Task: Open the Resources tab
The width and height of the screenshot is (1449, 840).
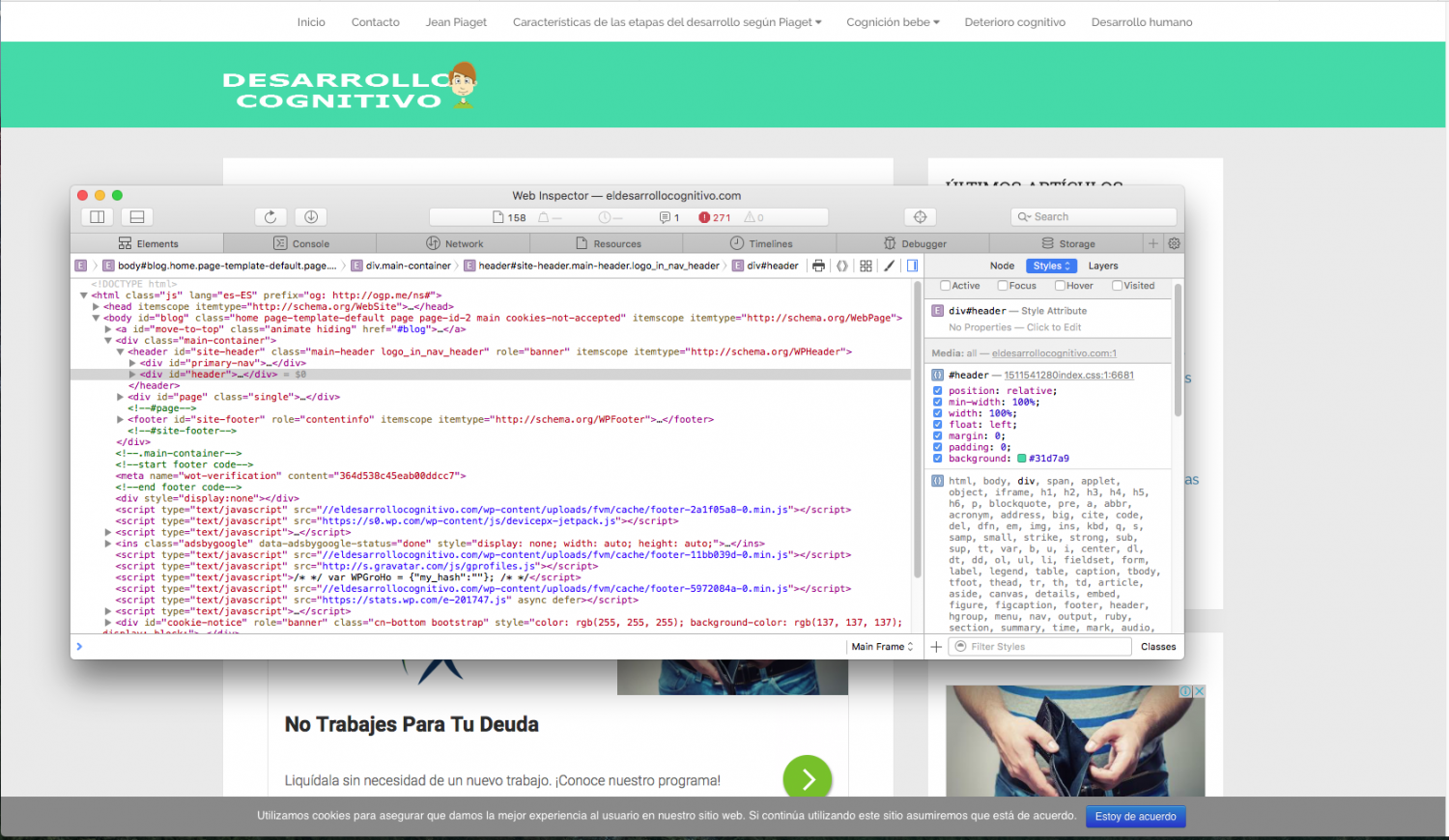Action: tap(608, 243)
